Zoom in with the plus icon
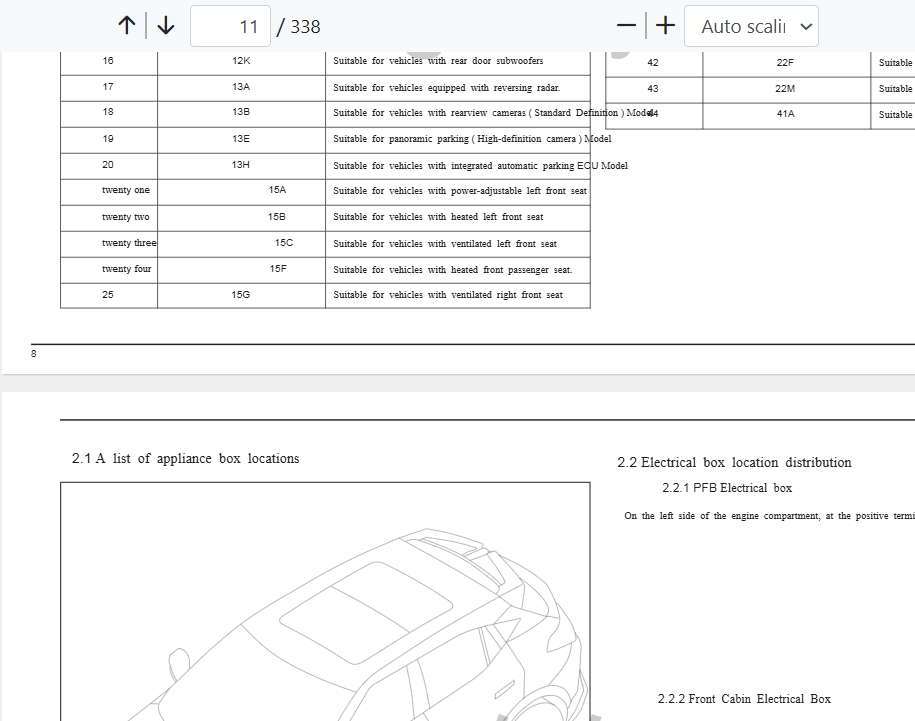The image size is (915, 721). pos(665,26)
